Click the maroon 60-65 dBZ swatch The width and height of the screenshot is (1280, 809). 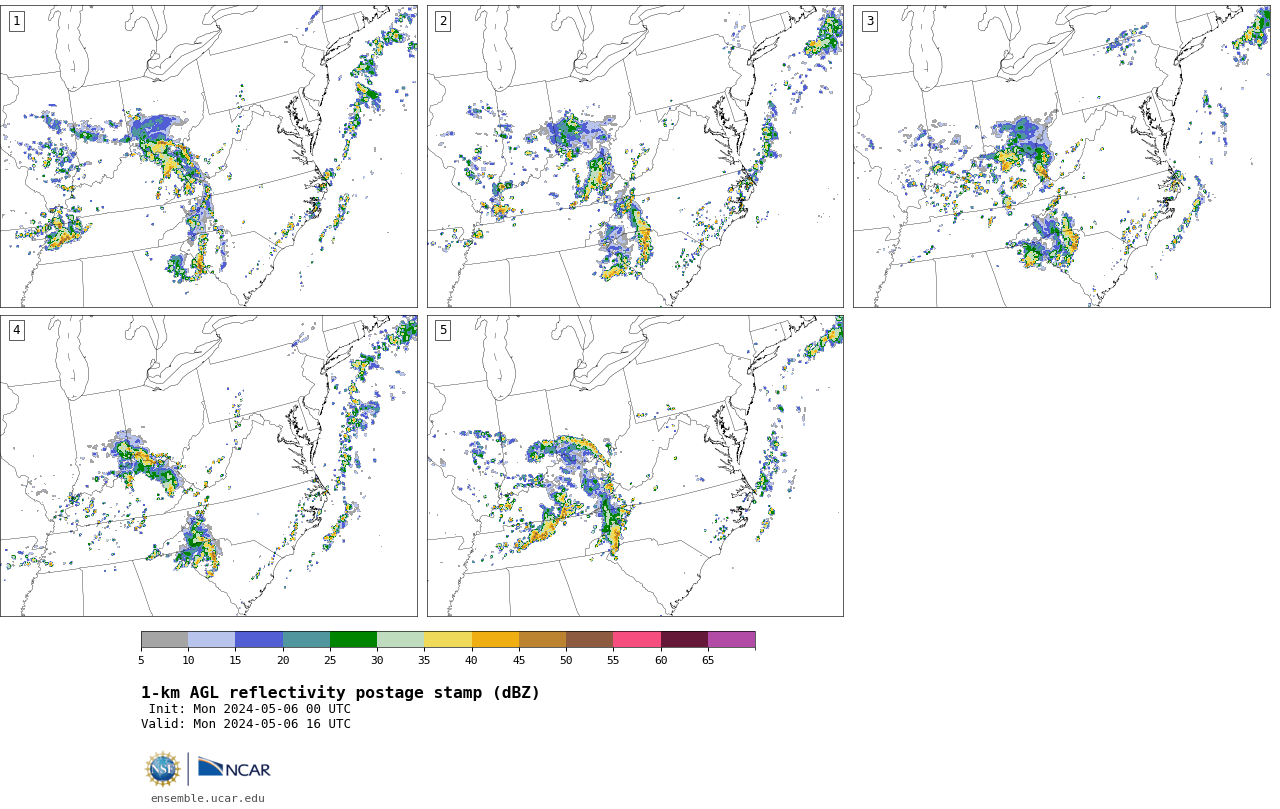tap(684, 640)
